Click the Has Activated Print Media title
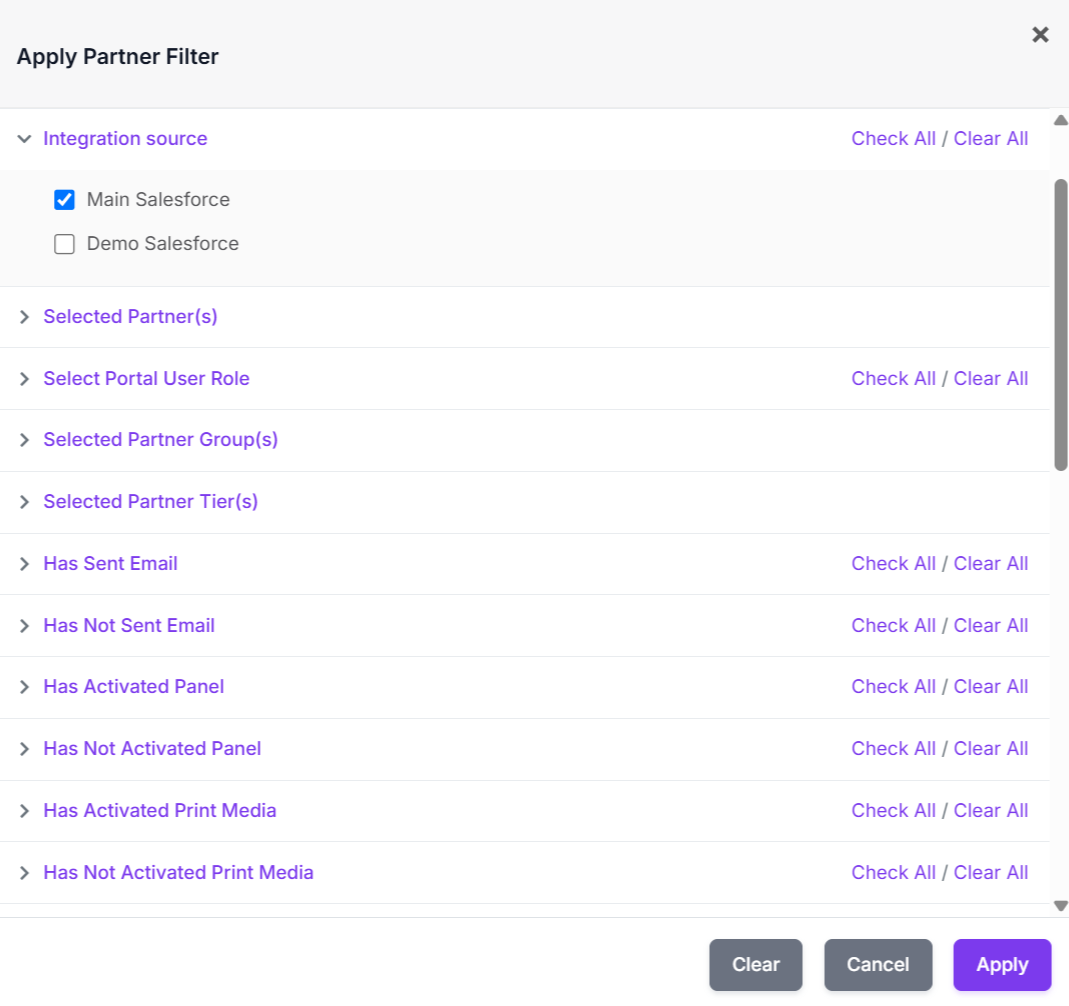This screenshot has height=1006, width=1069. tap(160, 810)
